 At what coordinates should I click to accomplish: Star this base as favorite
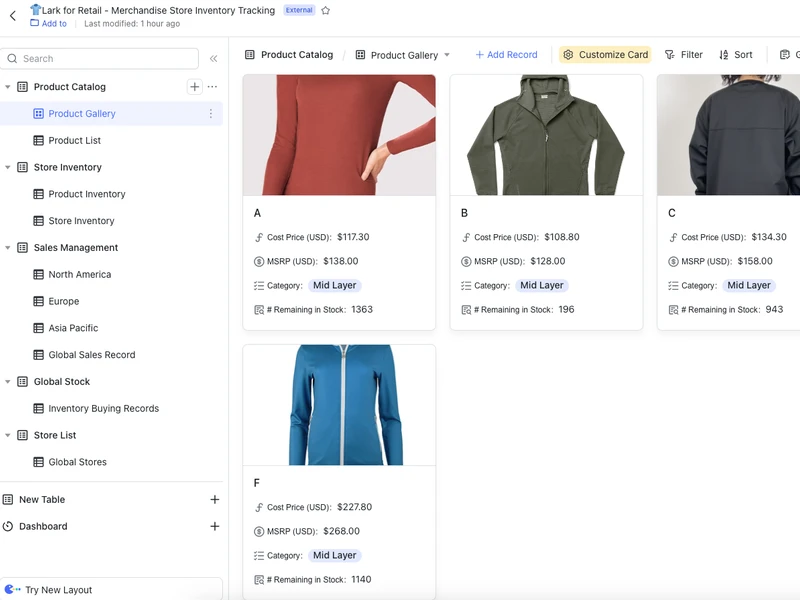pyautogui.click(x=326, y=10)
